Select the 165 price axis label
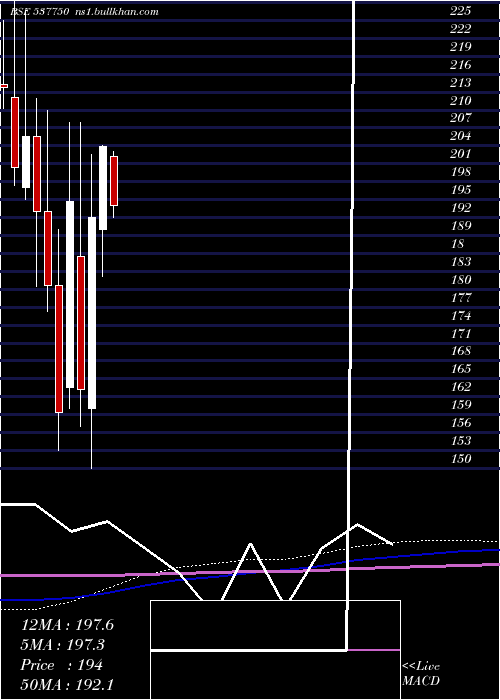 point(460,369)
